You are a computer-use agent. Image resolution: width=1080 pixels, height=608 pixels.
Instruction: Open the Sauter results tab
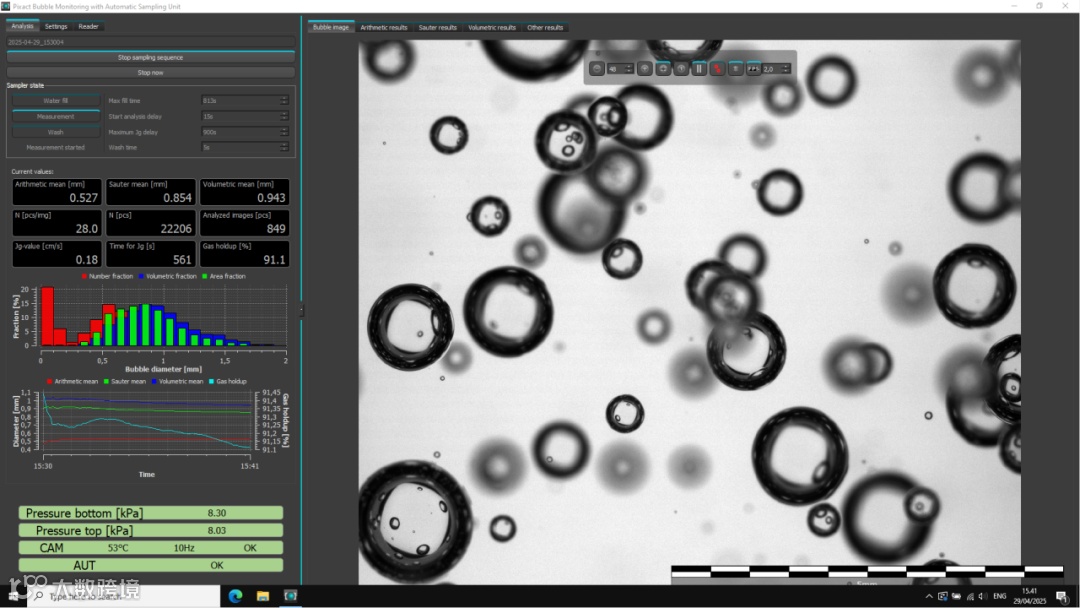point(437,28)
